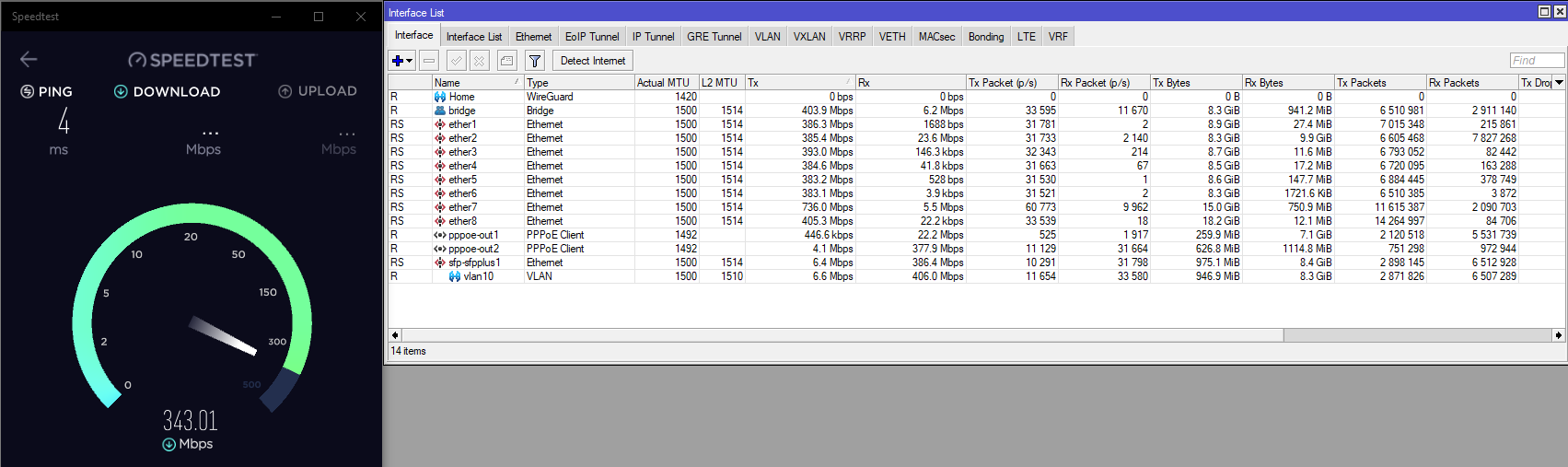Click the 14 items status text

point(408,351)
